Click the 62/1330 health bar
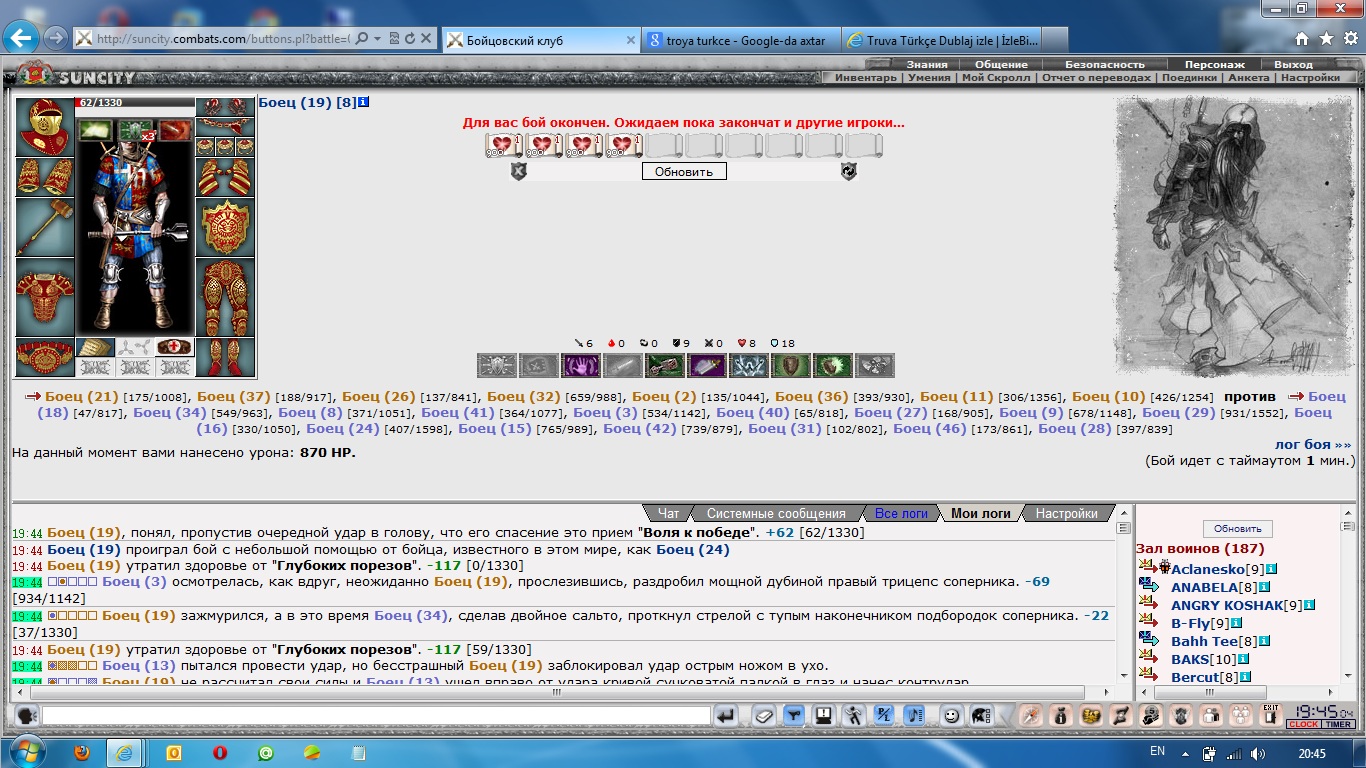This screenshot has width=1366, height=768. [x=135, y=102]
